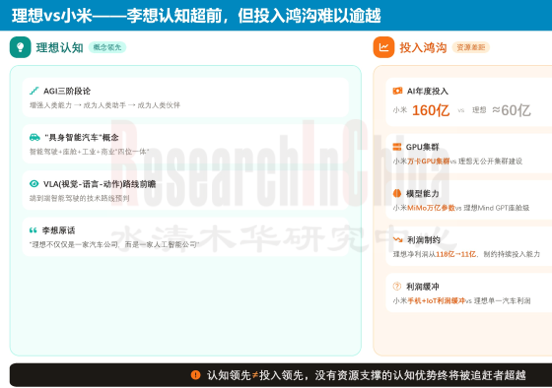Viewport: 552px width, 388px height.
Task: Click the 利润制约 card title
Action: point(423,240)
